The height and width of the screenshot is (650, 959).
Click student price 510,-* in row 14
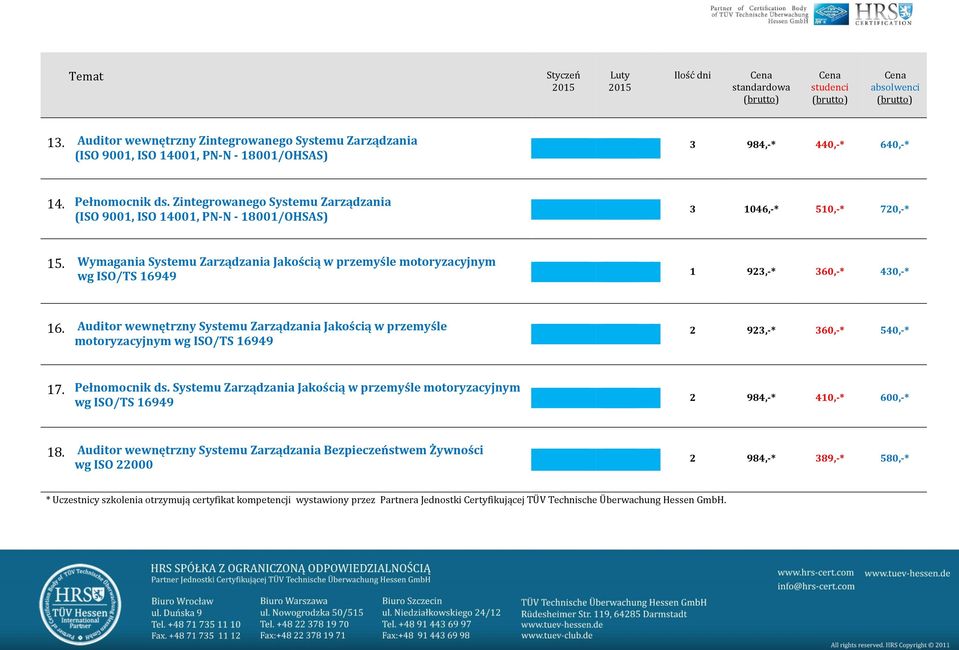click(x=829, y=209)
